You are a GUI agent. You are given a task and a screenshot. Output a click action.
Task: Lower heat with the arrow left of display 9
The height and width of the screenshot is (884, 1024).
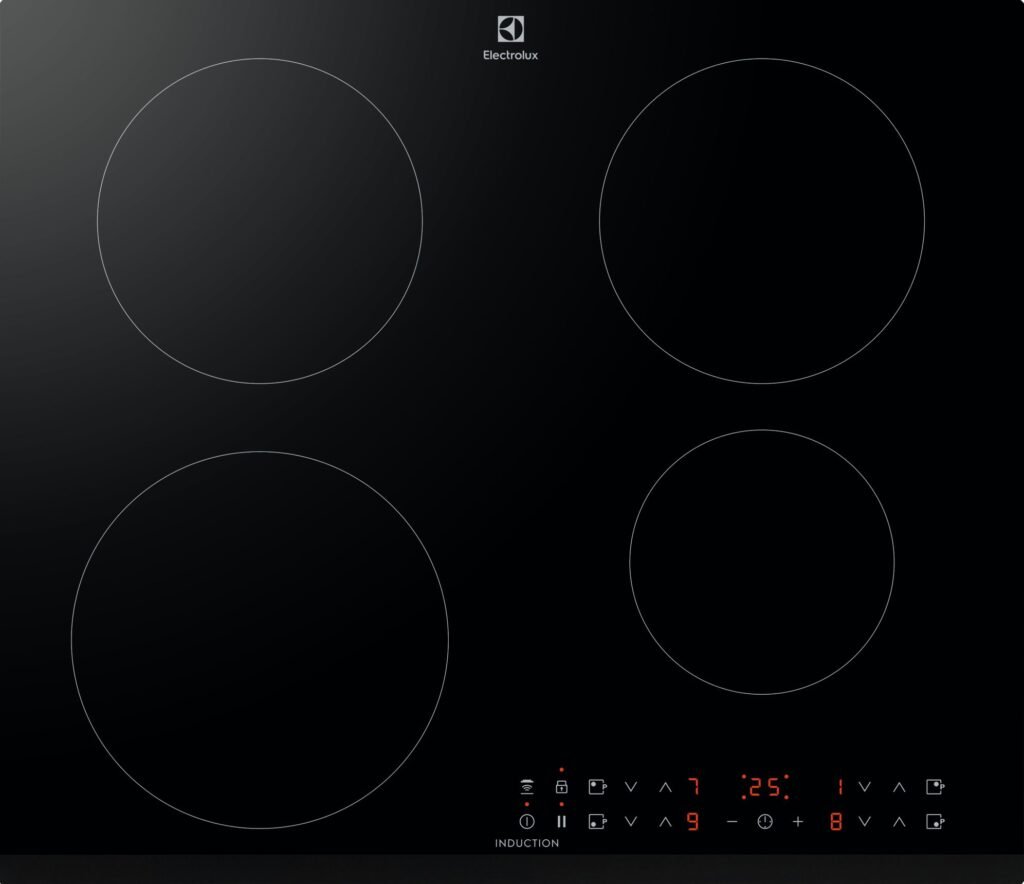coord(630,821)
